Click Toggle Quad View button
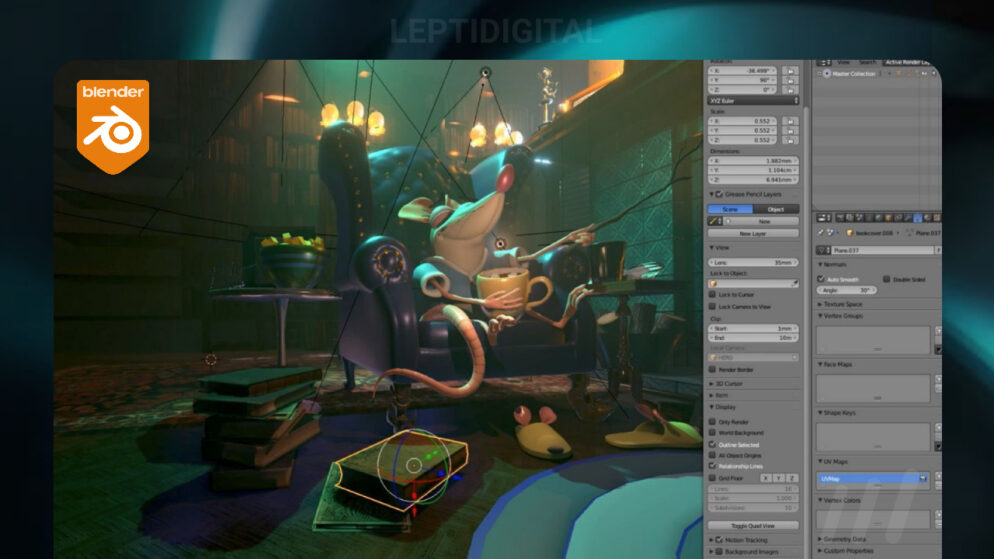 pyautogui.click(x=753, y=525)
